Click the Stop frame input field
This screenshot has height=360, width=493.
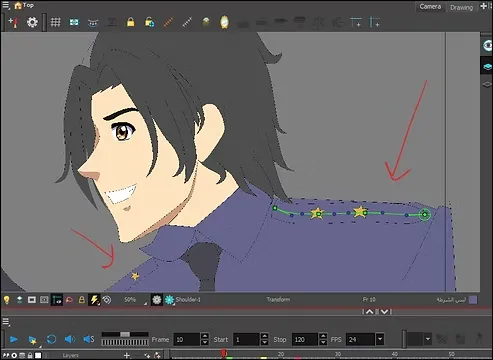[305, 340]
